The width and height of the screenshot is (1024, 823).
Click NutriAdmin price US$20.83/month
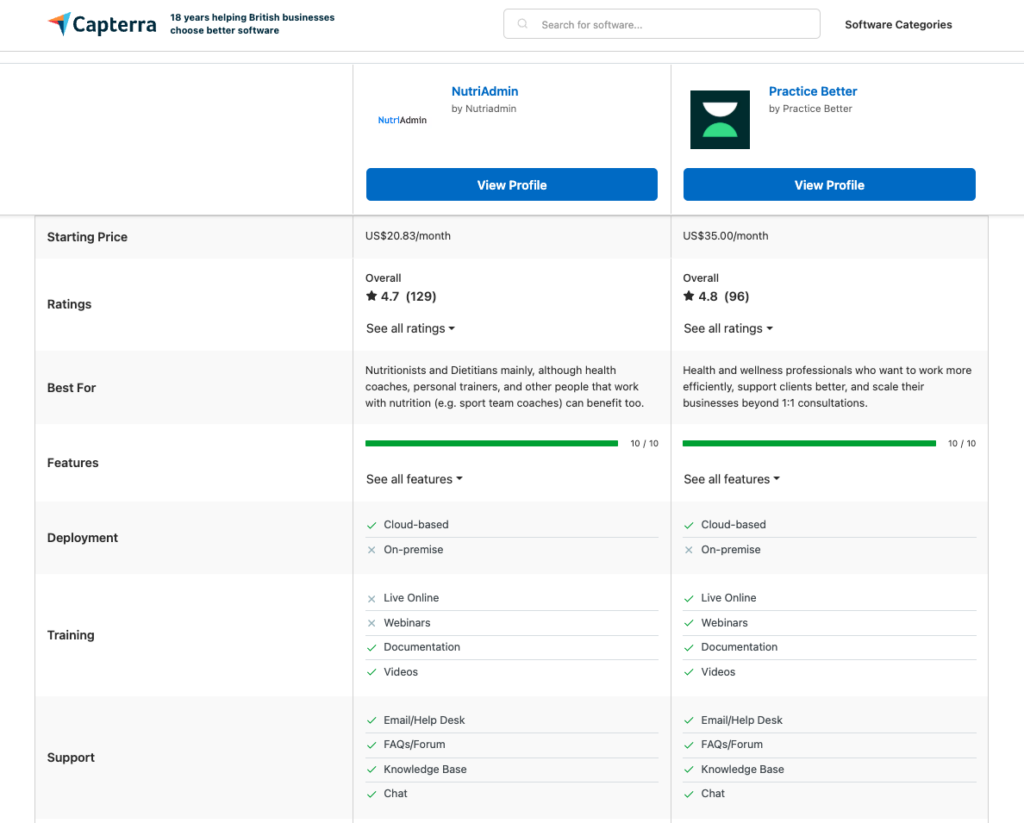[x=408, y=236]
